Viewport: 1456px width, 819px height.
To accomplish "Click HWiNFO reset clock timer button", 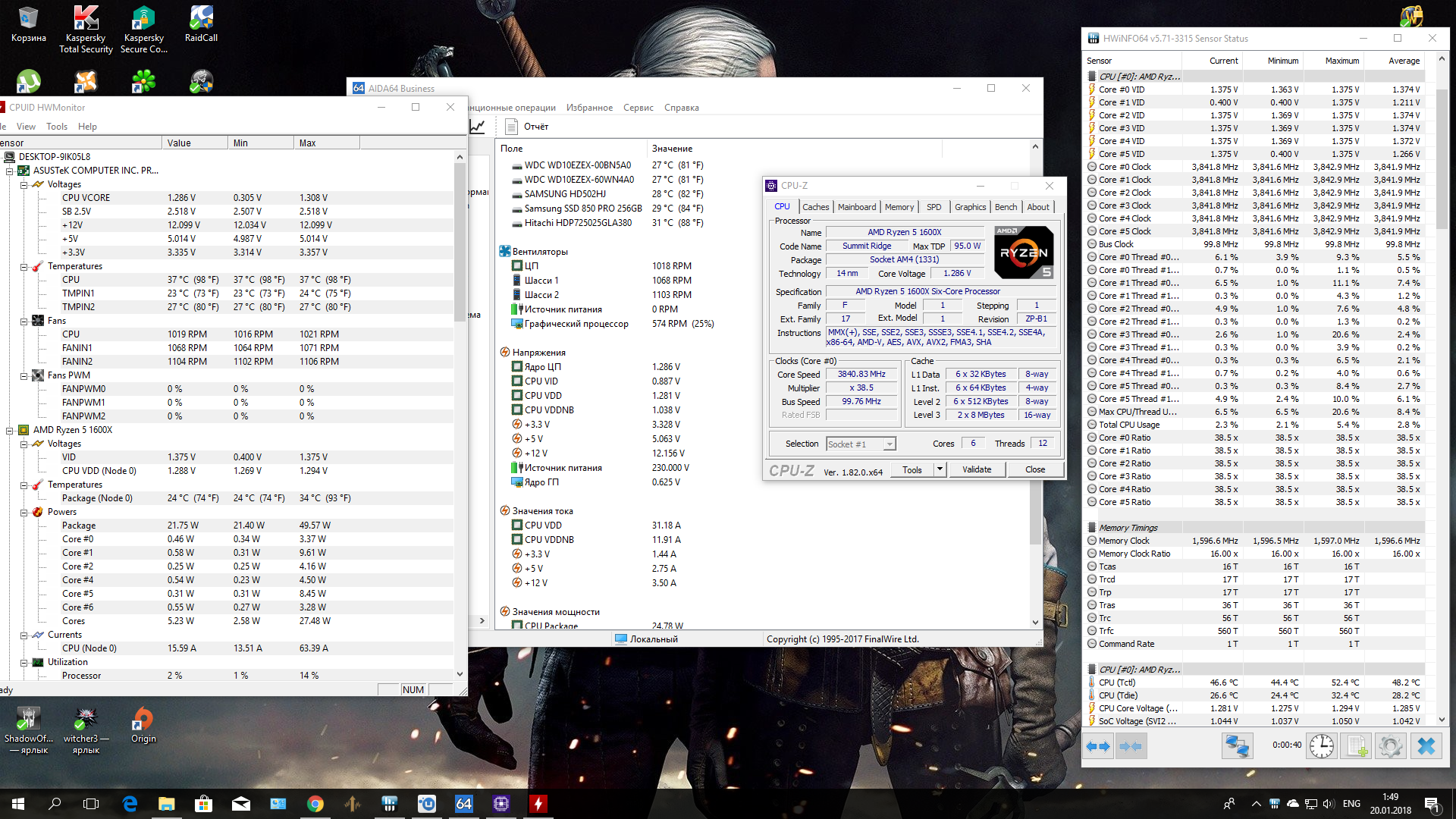I will 1321,746.
